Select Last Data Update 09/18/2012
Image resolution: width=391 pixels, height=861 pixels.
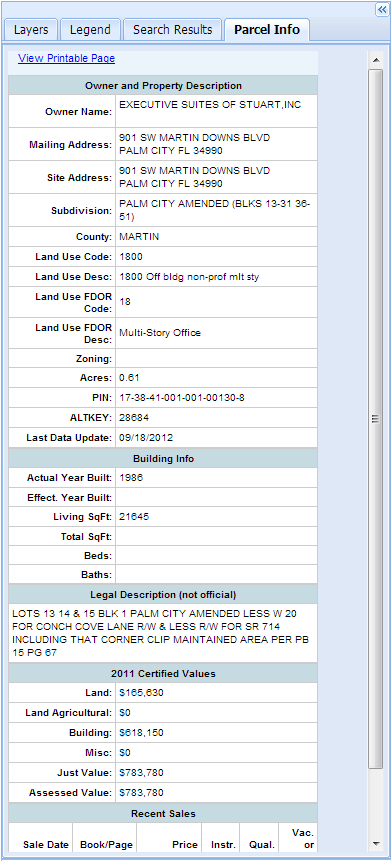coord(146,438)
